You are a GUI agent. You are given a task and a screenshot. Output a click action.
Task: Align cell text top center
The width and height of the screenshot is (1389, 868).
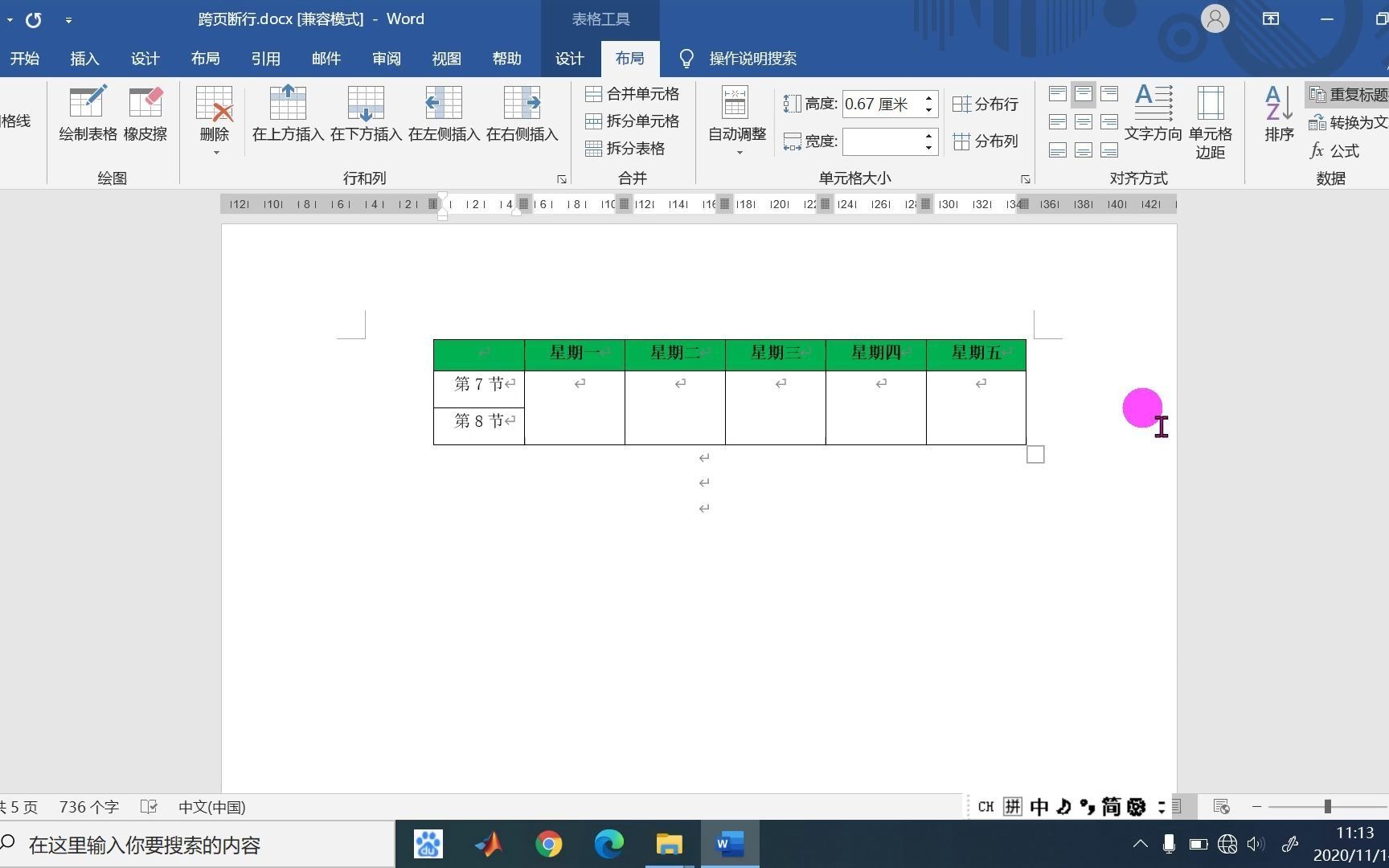click(1084, 94)
